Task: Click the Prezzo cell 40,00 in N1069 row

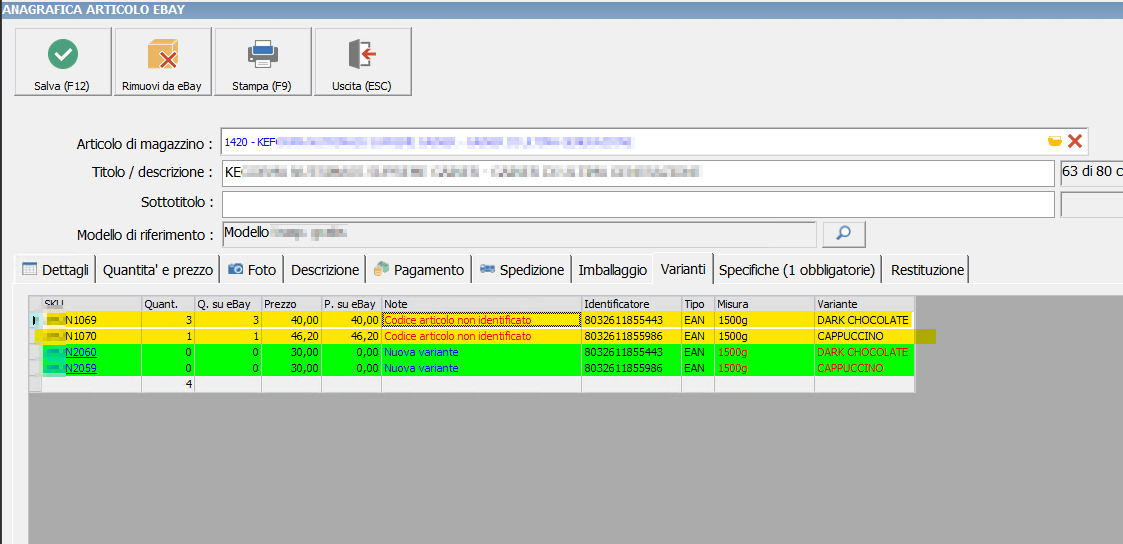Action: [x=291, y=320]
